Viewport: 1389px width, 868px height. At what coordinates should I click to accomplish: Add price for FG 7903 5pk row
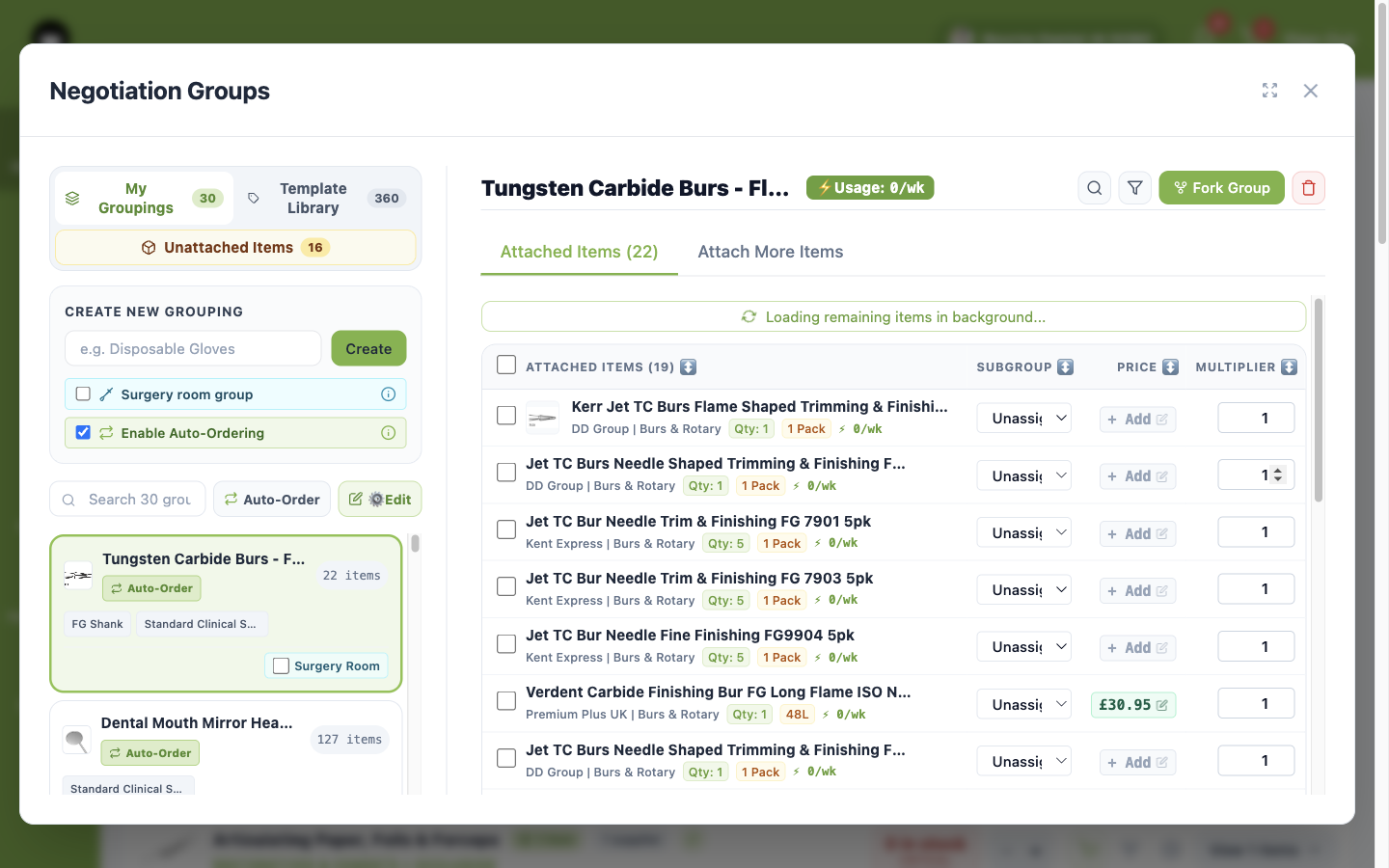coord(1137,590)
